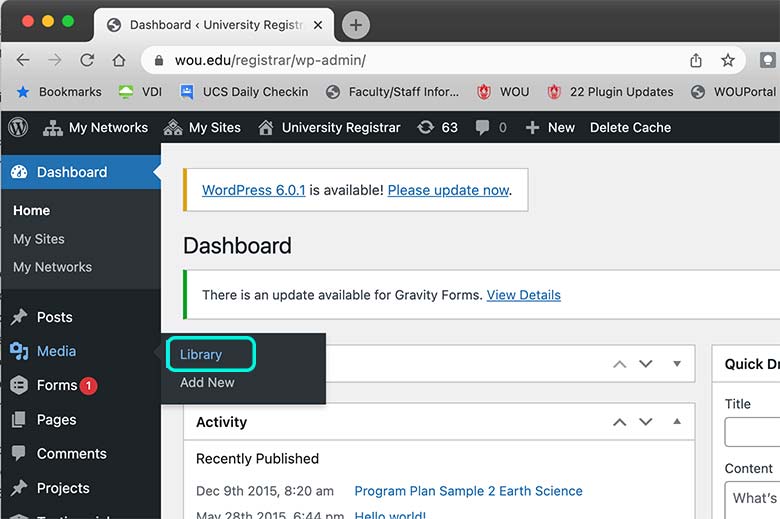Open the WOU bookmark
The height and width of the screenshot is (519, 780).
click(x=503, y=92)
